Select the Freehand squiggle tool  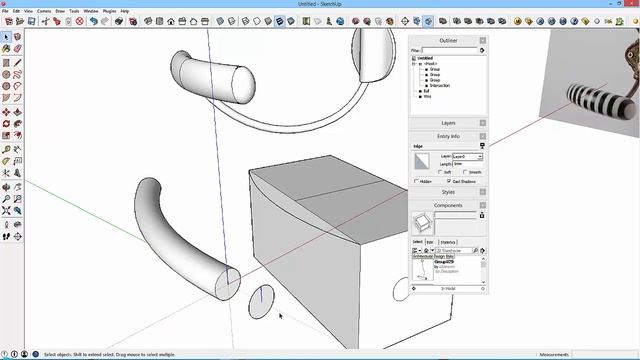tap(17, 75)
